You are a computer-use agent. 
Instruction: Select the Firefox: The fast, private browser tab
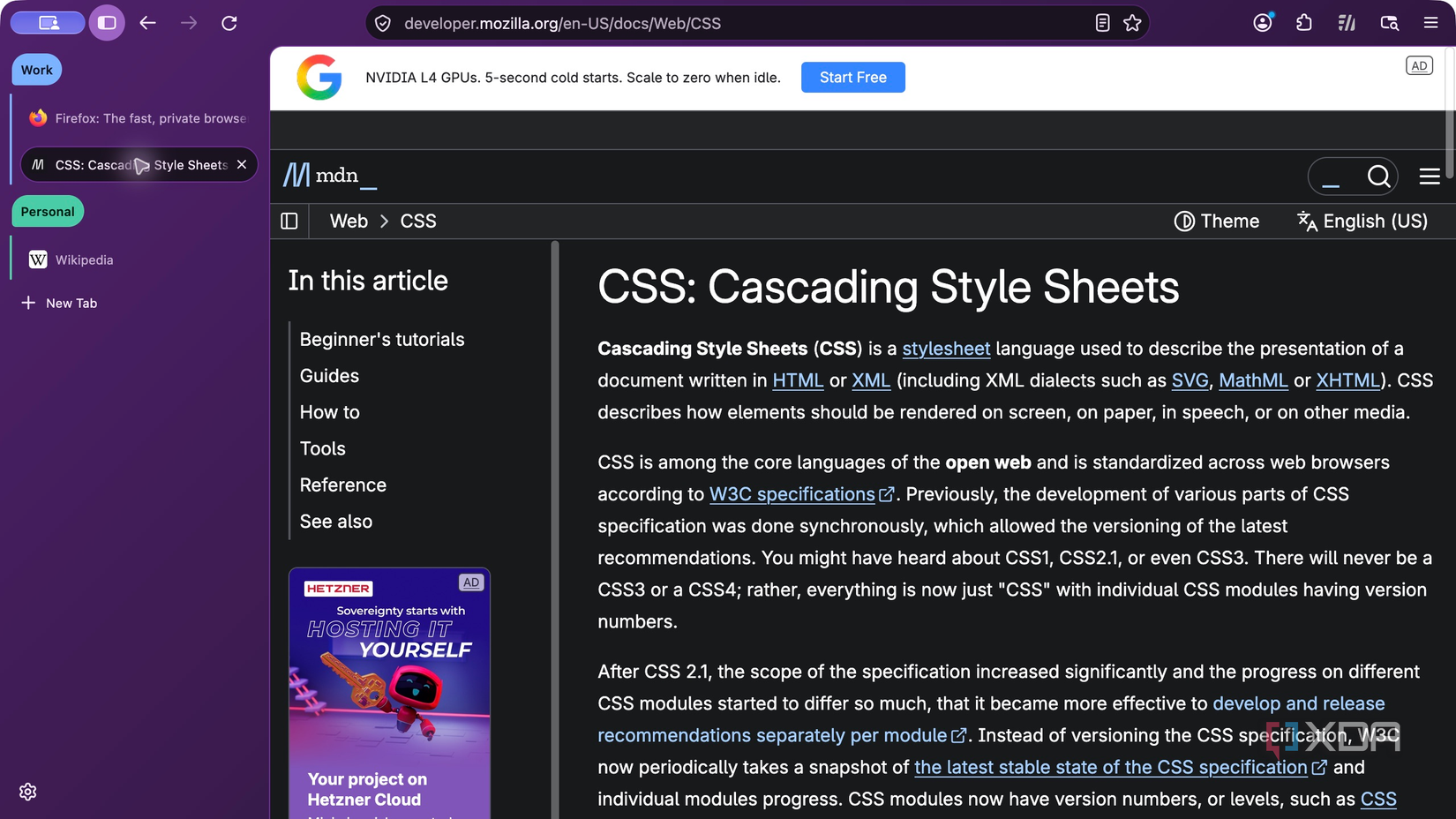point(138,118)
